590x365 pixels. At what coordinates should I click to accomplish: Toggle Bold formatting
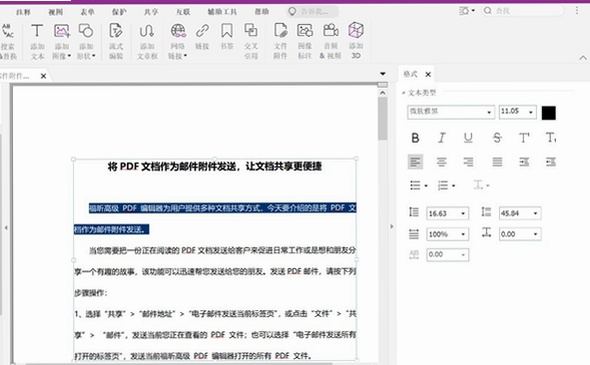[415, 138]
